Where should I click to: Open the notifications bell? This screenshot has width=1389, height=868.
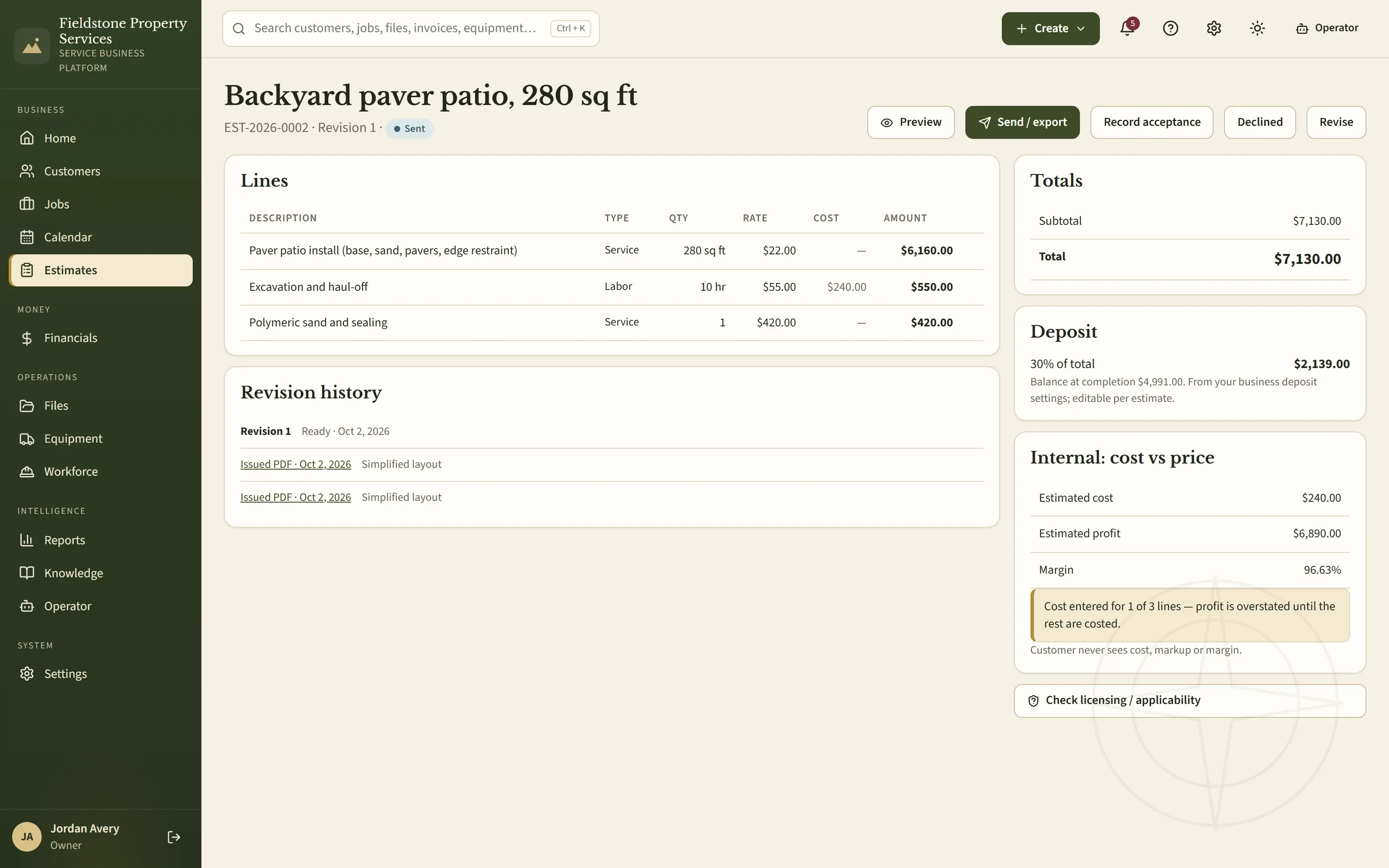point(1127,28)
